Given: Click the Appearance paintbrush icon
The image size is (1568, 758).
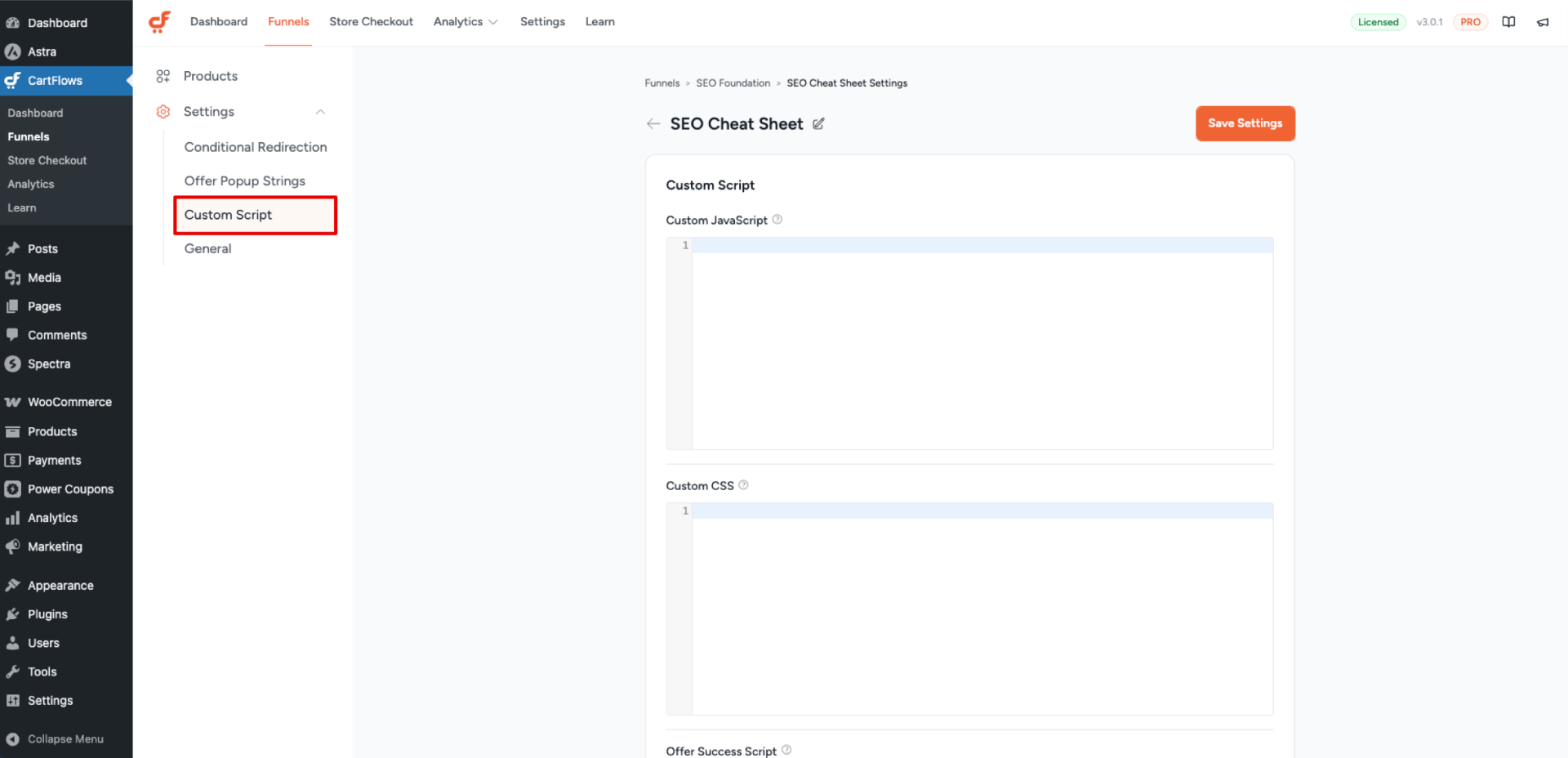Looking at the screenshot, I should [12, 585].
